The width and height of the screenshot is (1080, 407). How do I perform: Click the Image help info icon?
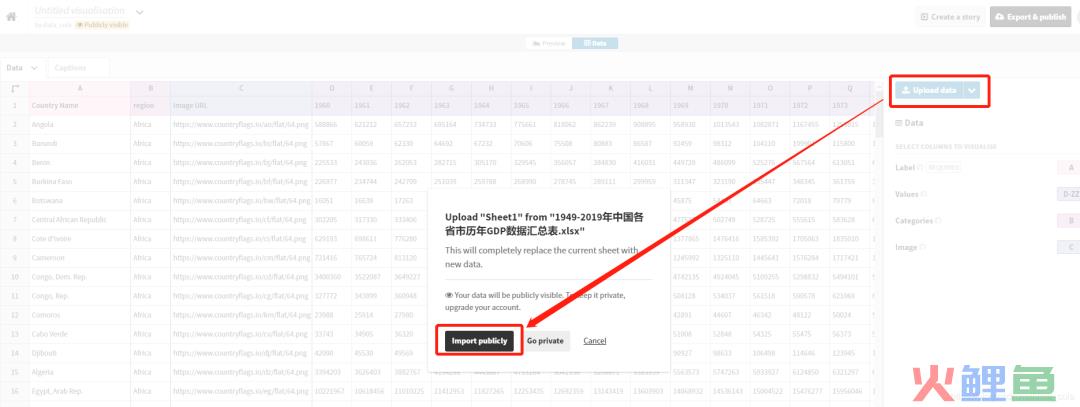(x=923, y=247)
